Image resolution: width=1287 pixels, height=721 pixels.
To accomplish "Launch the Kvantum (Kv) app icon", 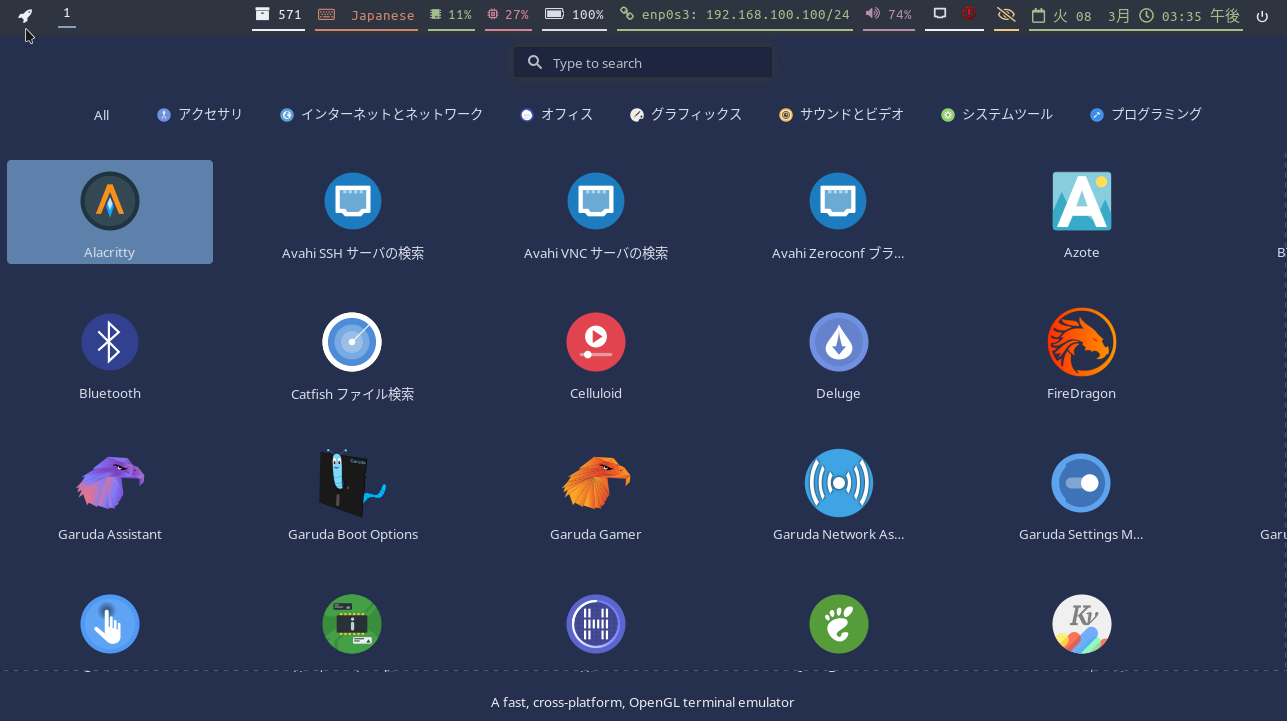I will point(1081,624).
